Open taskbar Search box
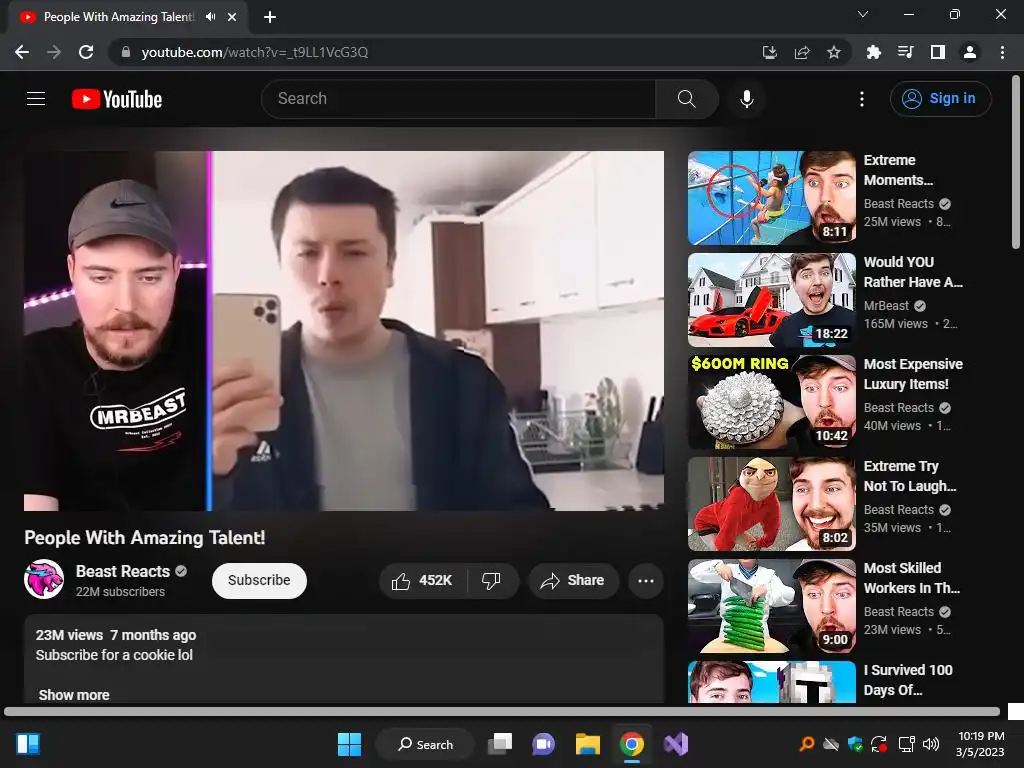 point(425,744)
